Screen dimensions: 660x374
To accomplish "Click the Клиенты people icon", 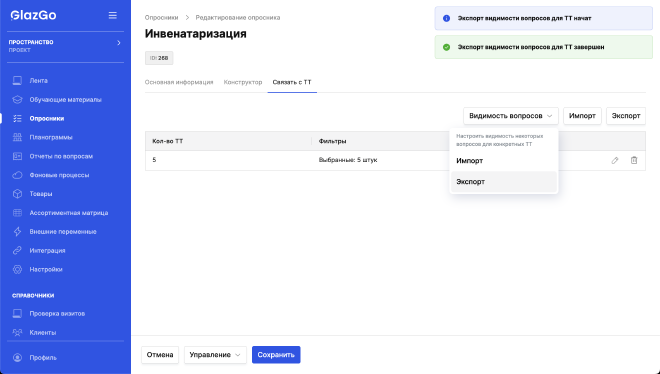I will [x=17, y=332].
